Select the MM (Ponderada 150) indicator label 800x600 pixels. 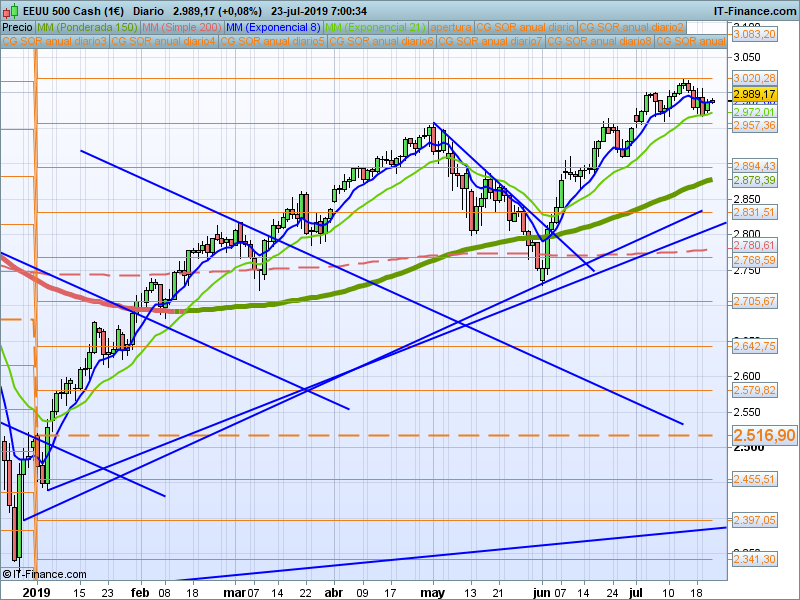[x=86, y=27]
